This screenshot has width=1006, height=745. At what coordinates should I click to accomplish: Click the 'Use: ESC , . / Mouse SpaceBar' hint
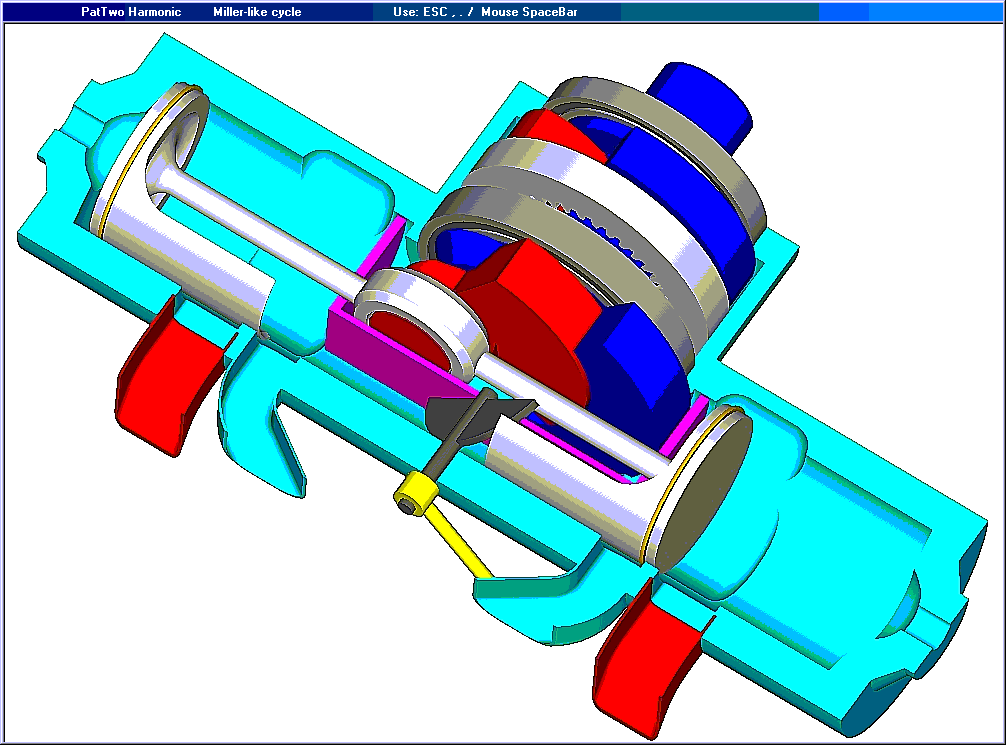click(485, 12)
